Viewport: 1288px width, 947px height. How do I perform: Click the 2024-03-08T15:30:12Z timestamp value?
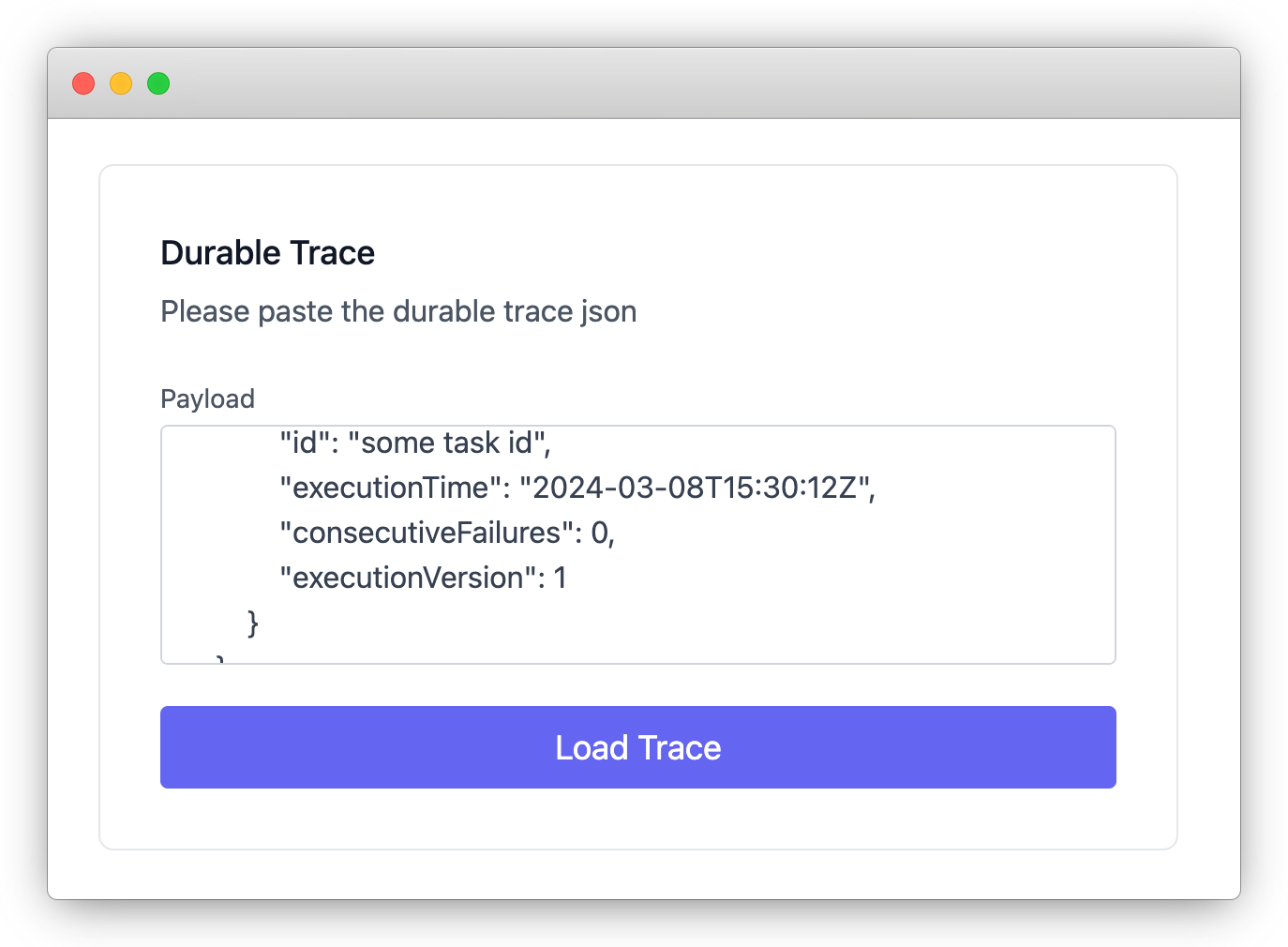696,488
